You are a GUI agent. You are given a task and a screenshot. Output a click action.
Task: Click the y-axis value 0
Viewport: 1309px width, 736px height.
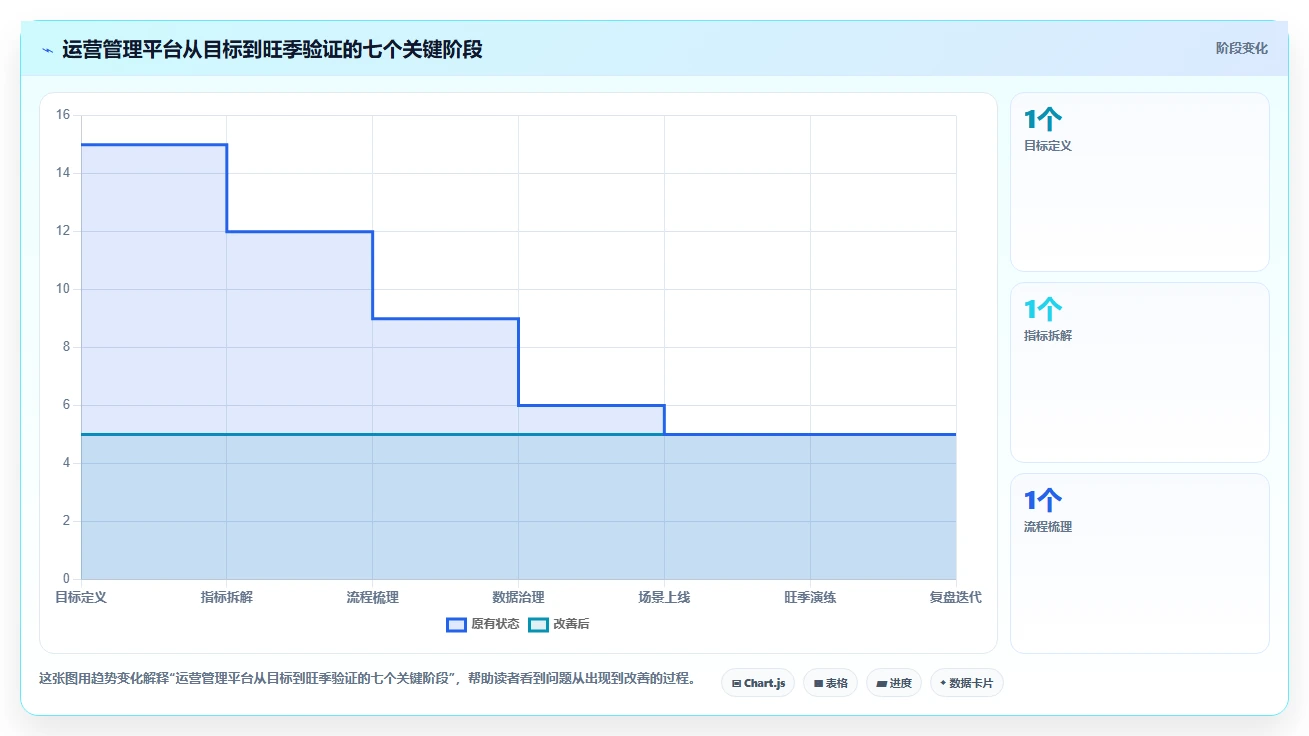tap(66, 579)
